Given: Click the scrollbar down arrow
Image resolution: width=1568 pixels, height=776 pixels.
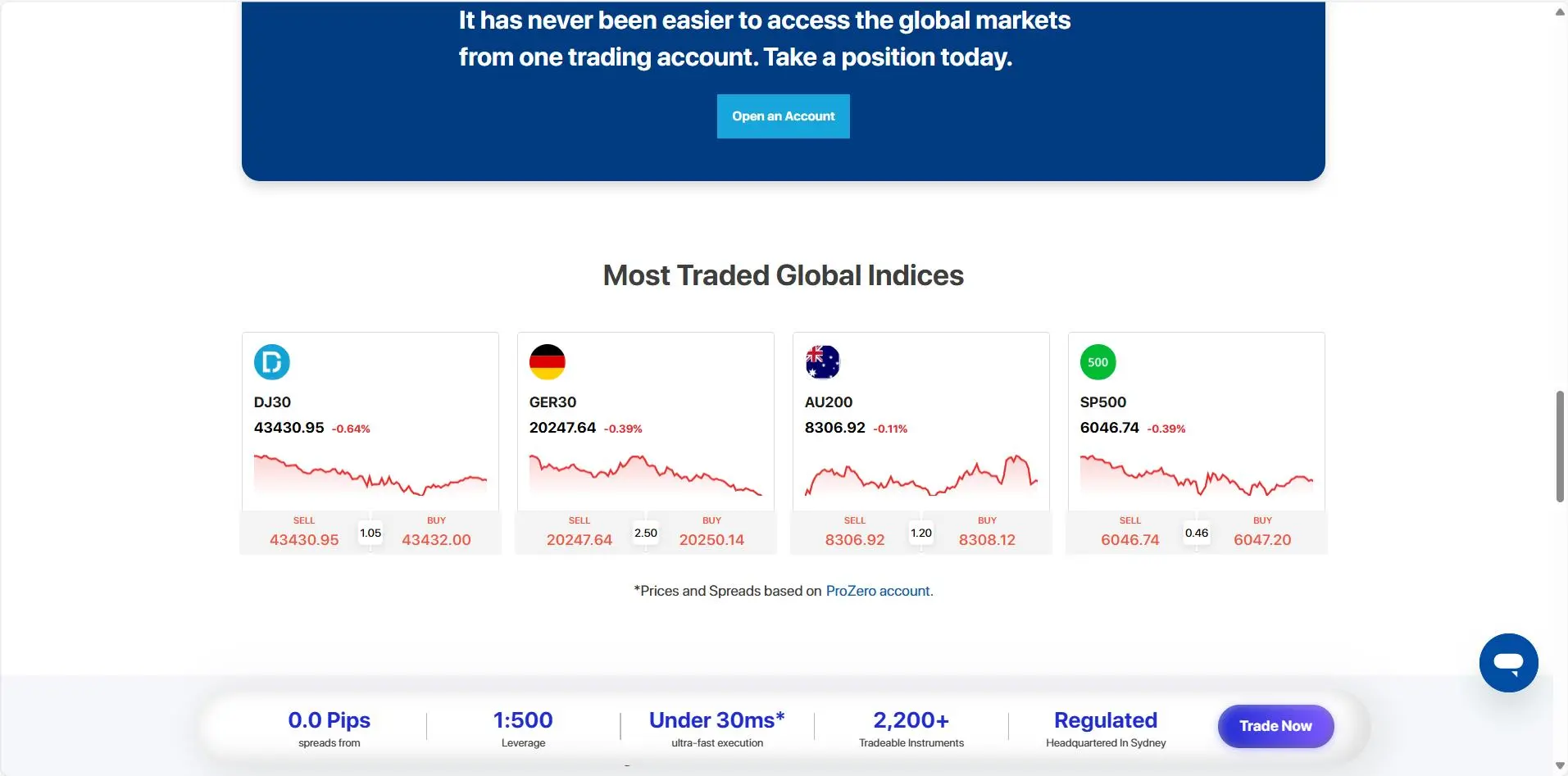Looking at the screenshot, I should [x=1560, y=766].
